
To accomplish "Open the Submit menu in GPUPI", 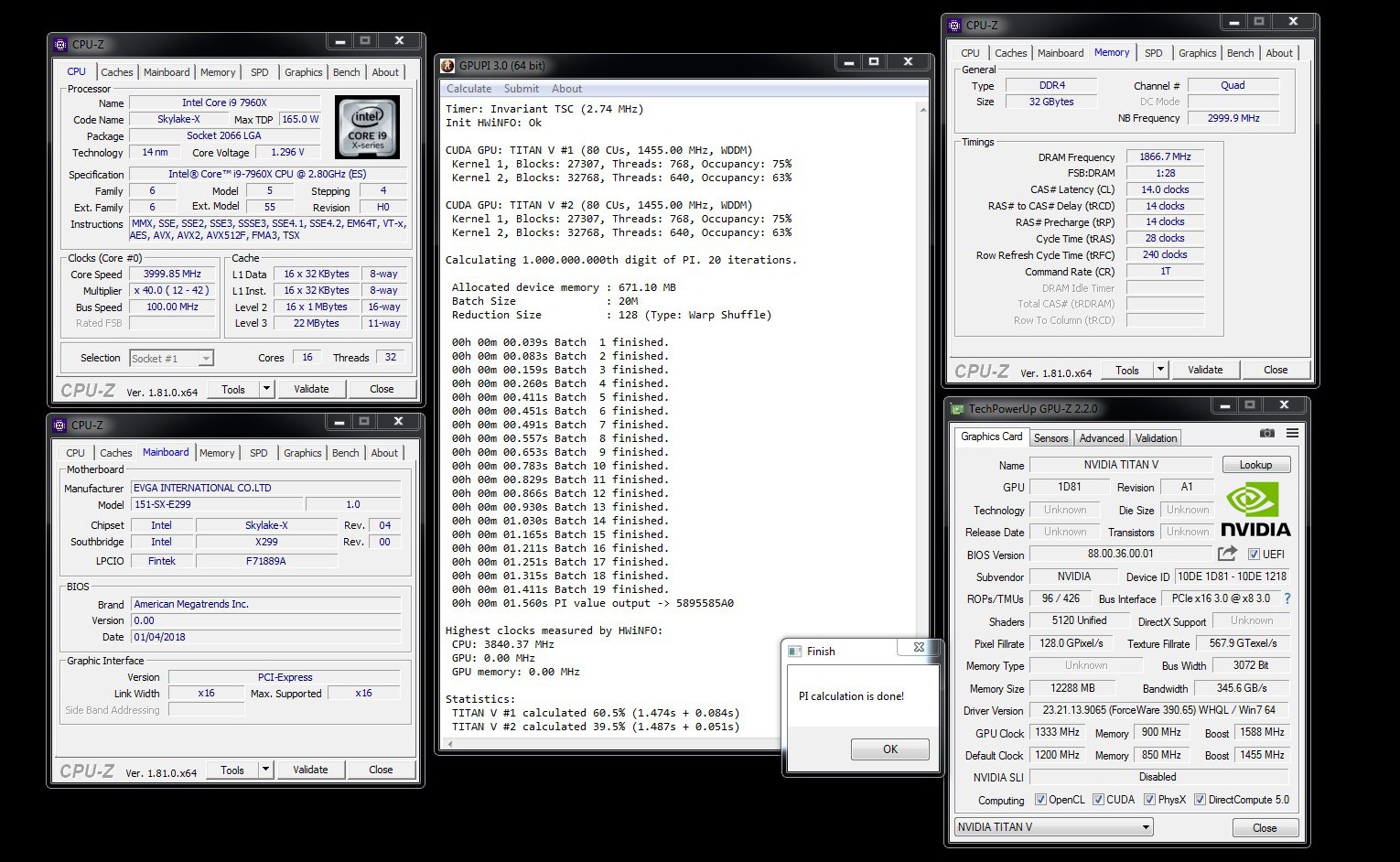I will coord(522,89).
